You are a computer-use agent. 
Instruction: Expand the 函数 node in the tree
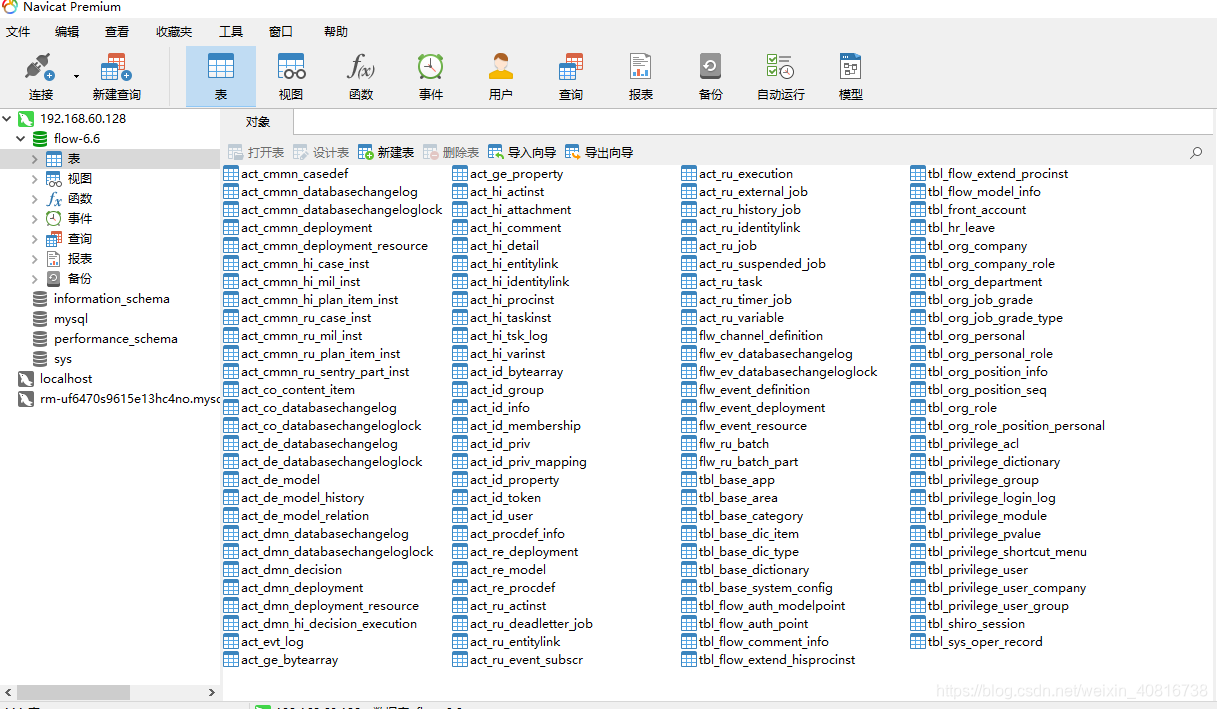point(35,199)
